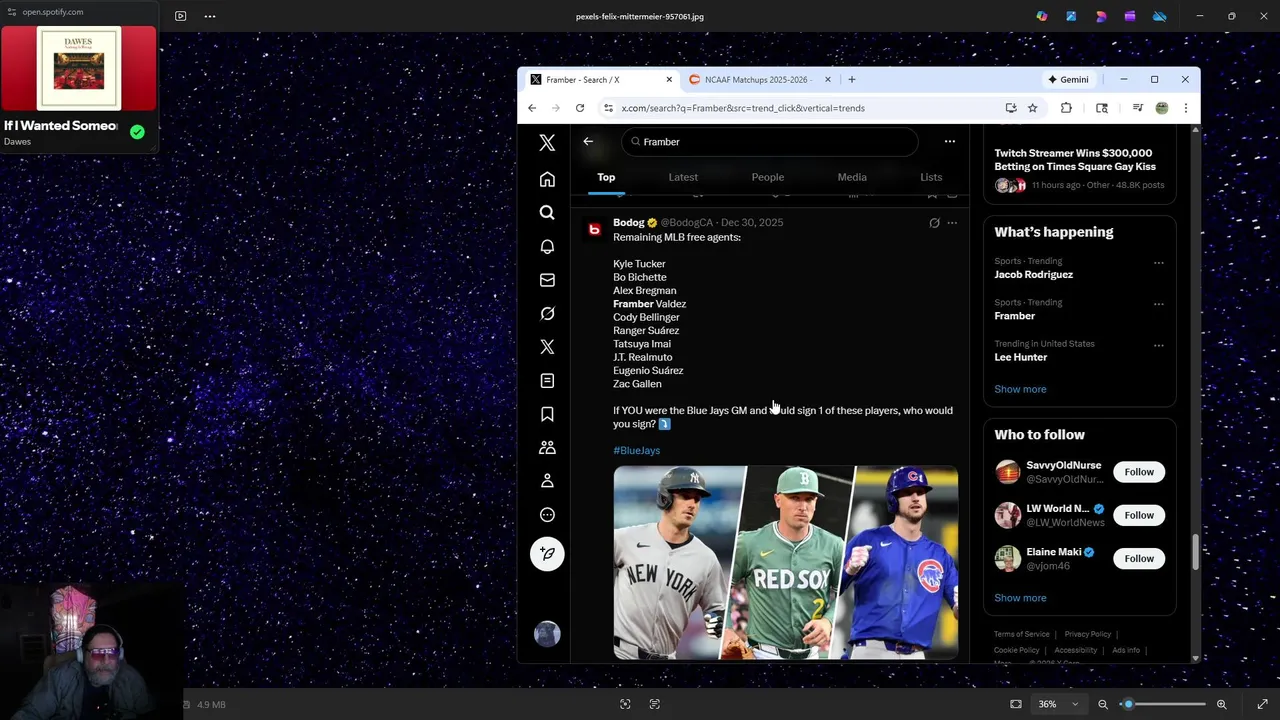Follow LW World News

coord(1139,515)
